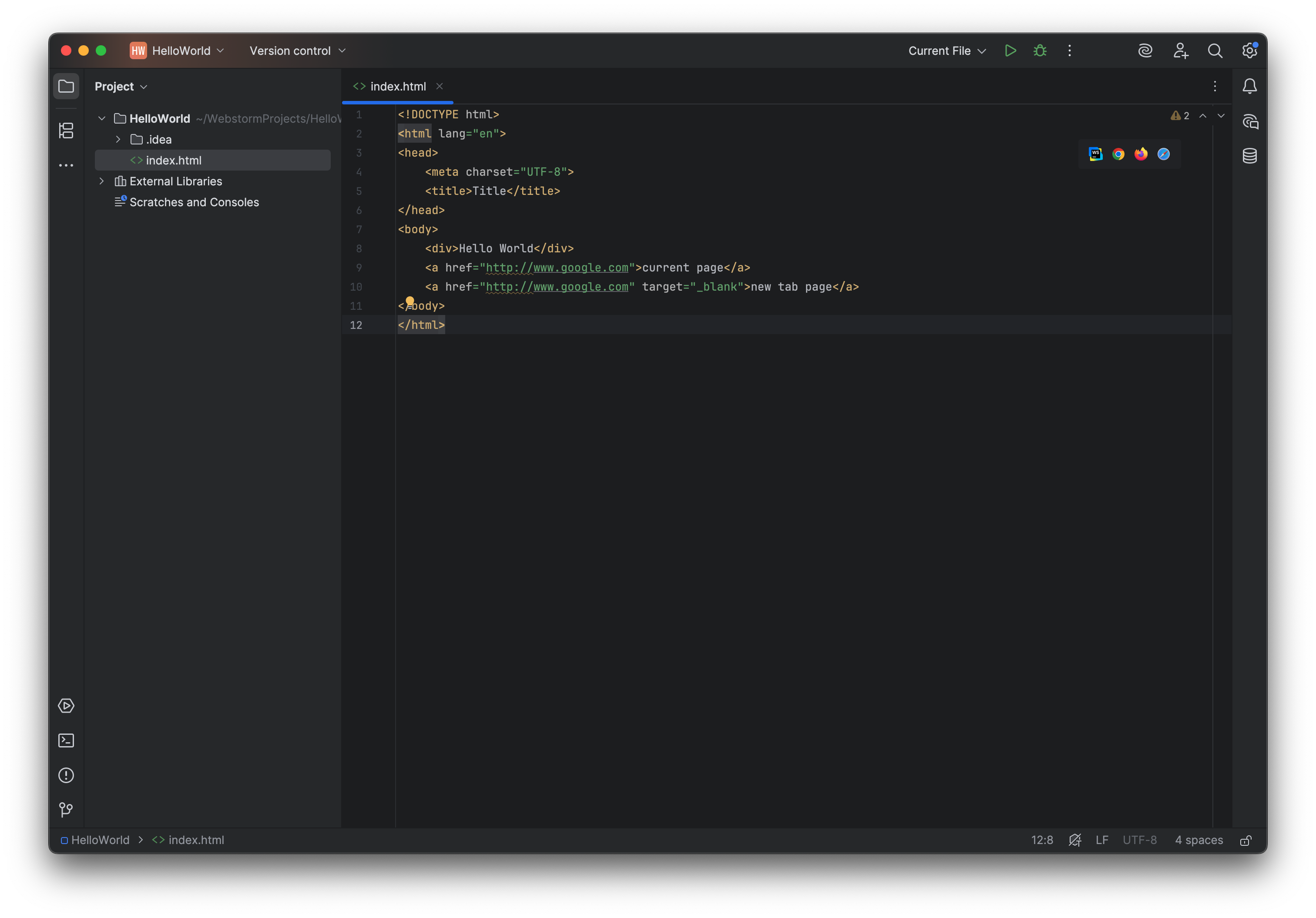Open the Current File run configuration dropdown

[x=946, y=50]
